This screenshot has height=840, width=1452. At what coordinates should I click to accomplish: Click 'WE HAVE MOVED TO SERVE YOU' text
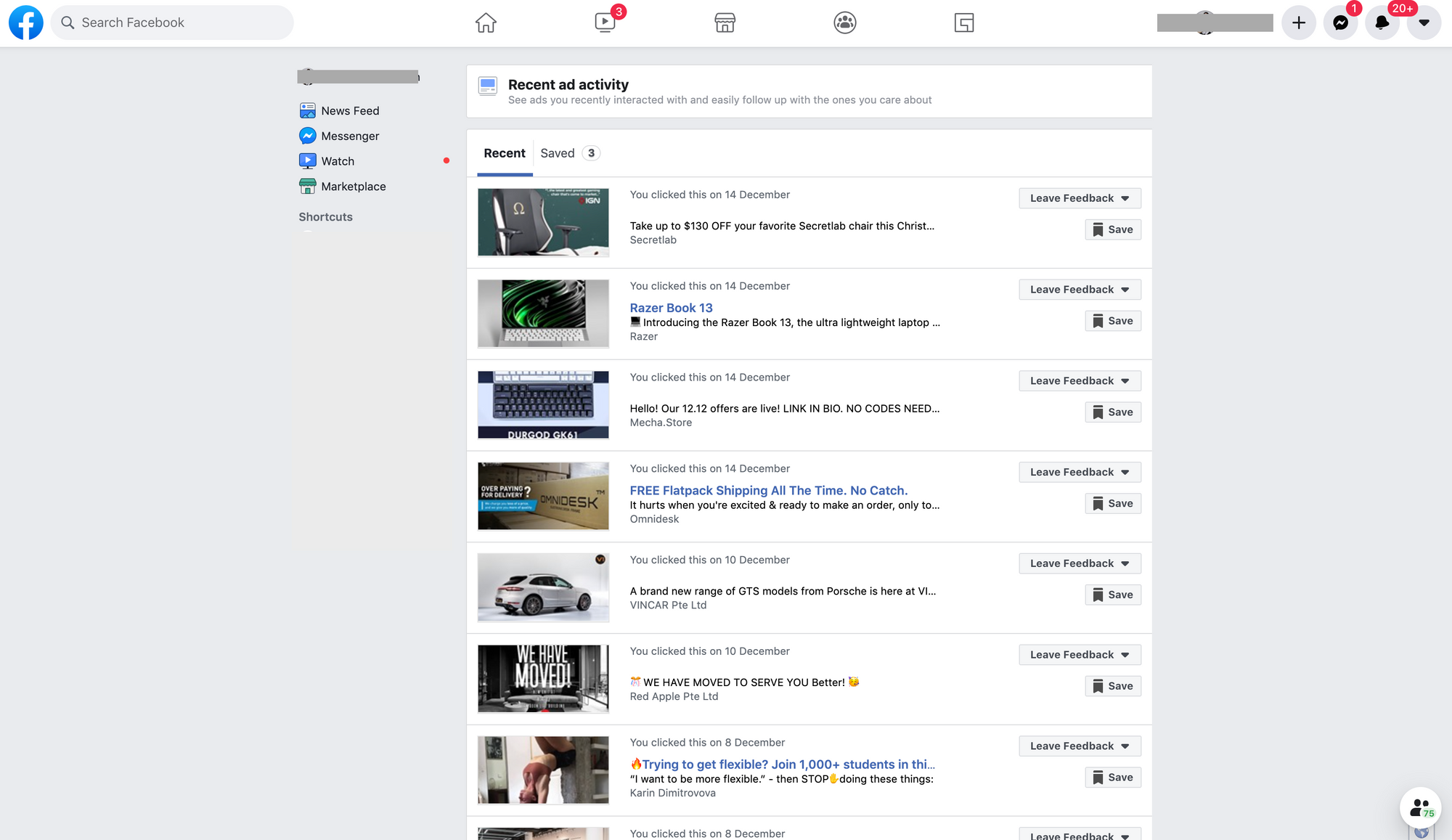point(744,682)
